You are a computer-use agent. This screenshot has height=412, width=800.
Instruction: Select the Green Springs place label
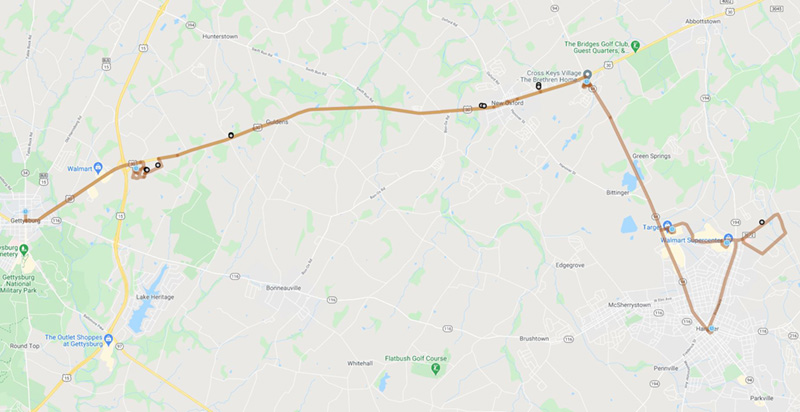652,156
